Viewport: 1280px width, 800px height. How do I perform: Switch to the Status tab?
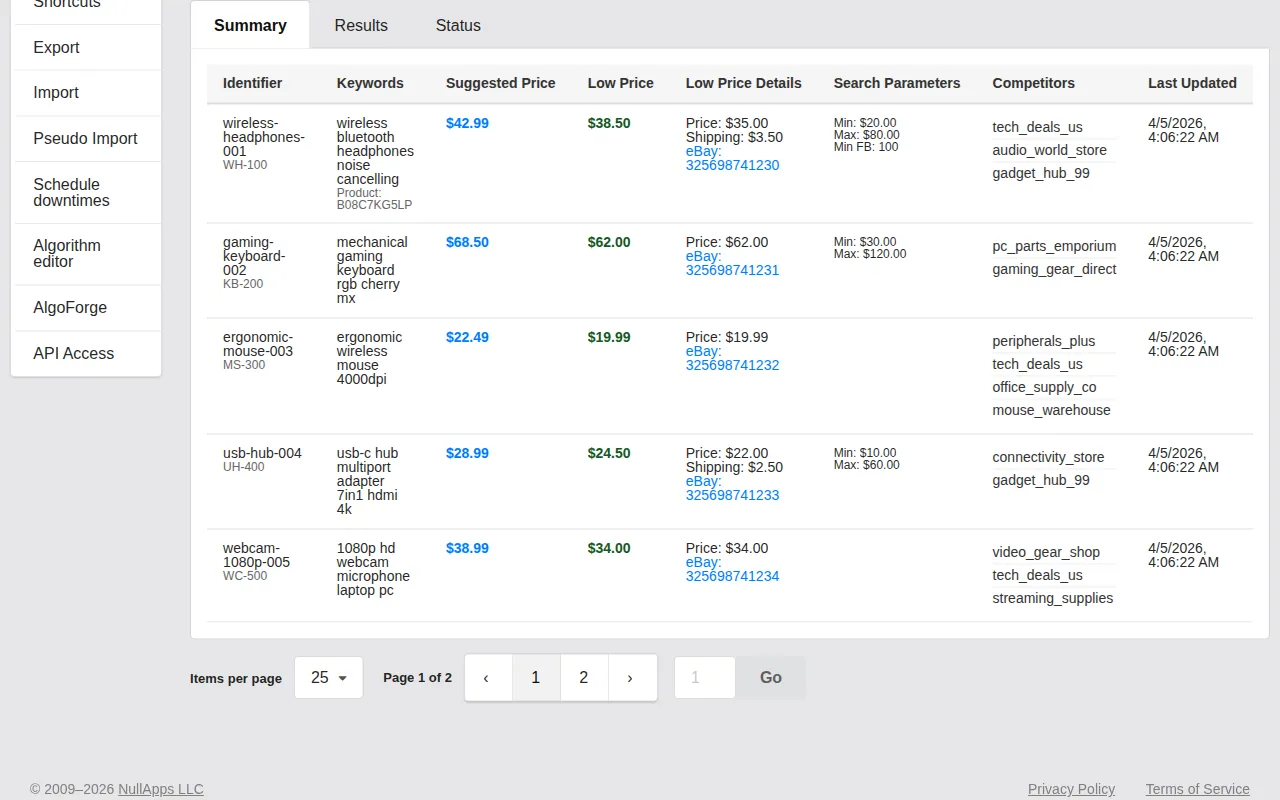click(458, 25)
